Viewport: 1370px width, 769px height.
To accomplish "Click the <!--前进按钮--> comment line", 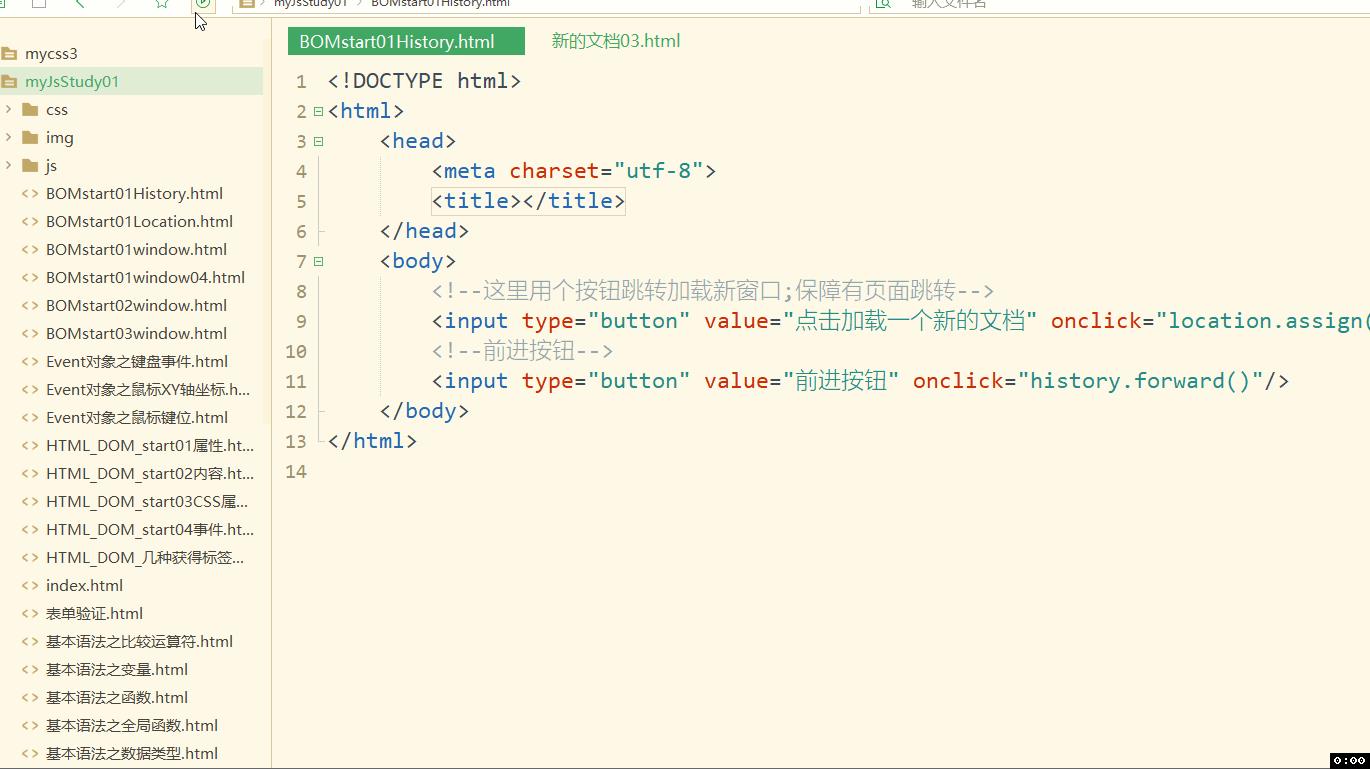I will [x=522, y=351].
